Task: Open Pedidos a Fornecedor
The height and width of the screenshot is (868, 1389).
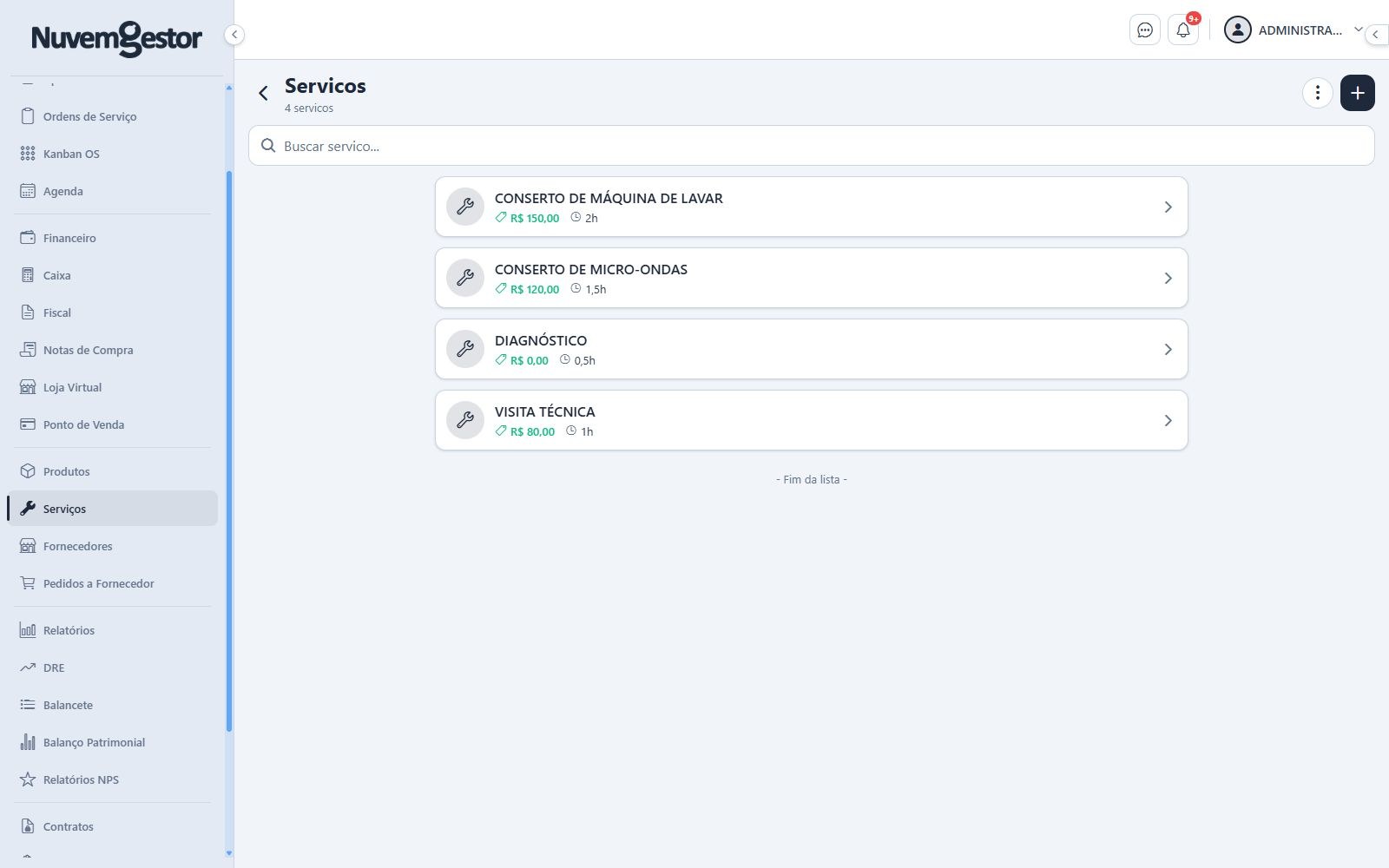Action: pyautogui.click(x=113, y=583)
